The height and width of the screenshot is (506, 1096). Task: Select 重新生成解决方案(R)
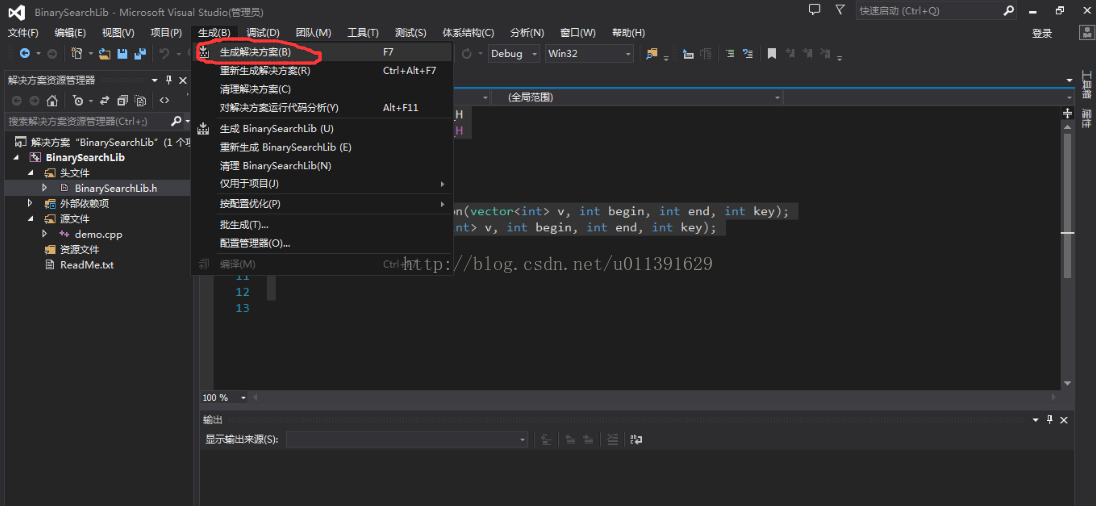[322, 71]
